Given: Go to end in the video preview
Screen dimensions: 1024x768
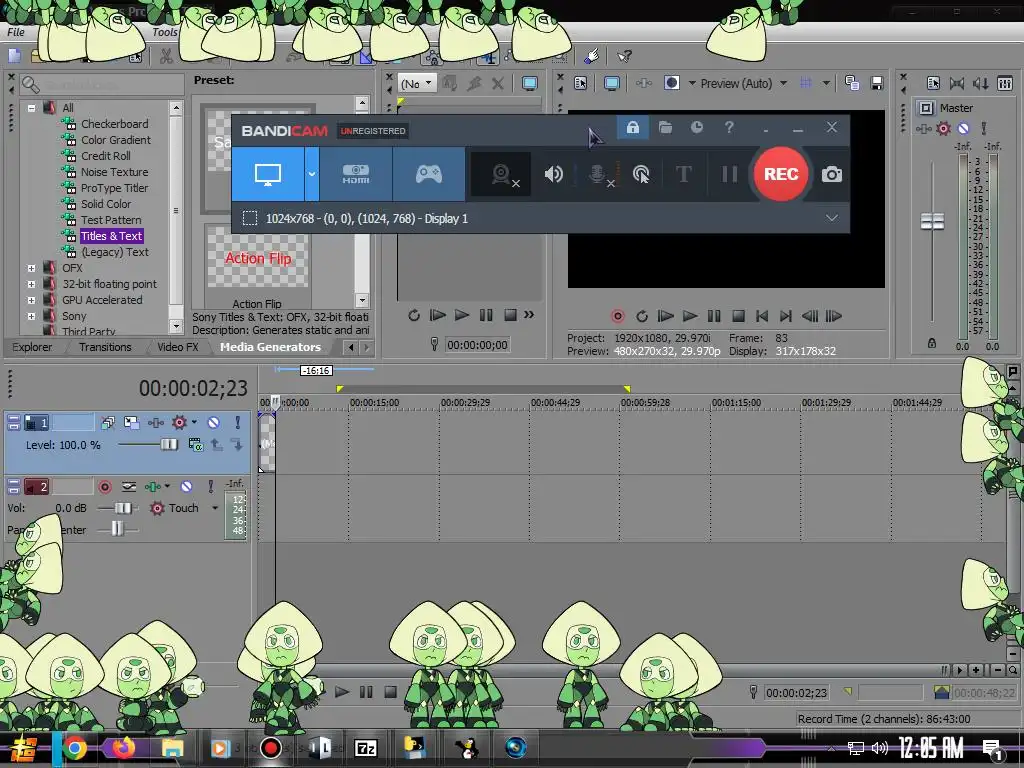Looking at the screenshot, I should point(786,317).
